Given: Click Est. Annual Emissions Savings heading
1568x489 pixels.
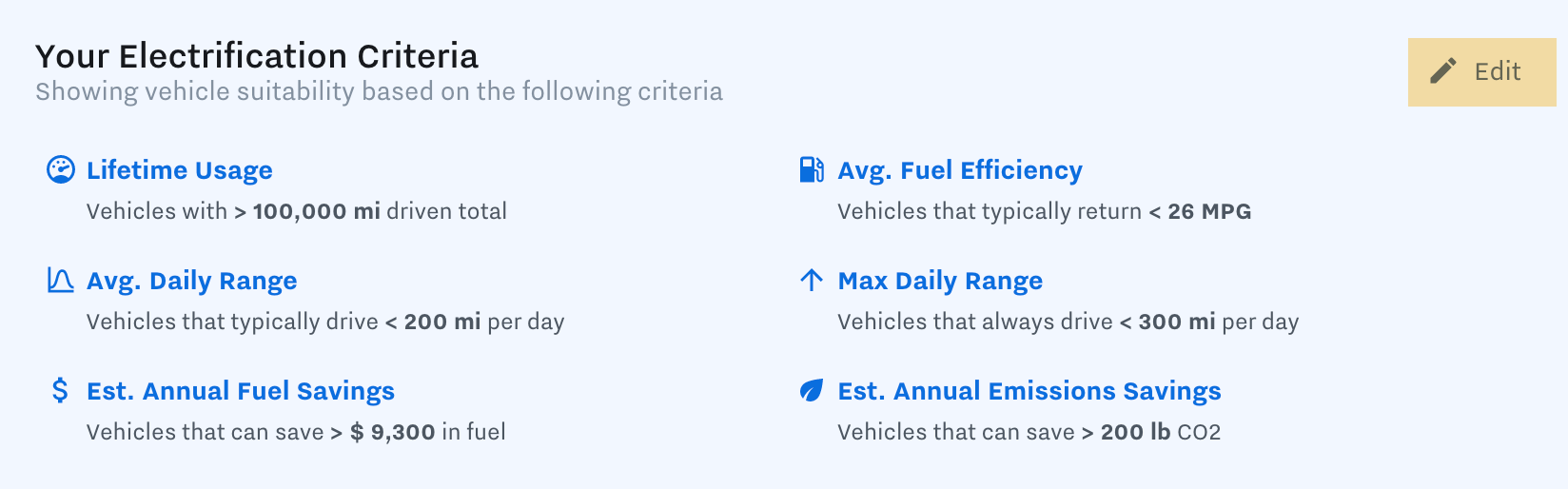Looking at the screenshot, I should 1029,391.
